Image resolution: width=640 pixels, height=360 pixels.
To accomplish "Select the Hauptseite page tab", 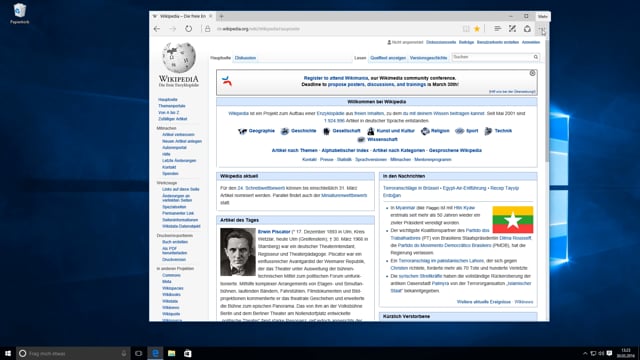I will 220,58.
